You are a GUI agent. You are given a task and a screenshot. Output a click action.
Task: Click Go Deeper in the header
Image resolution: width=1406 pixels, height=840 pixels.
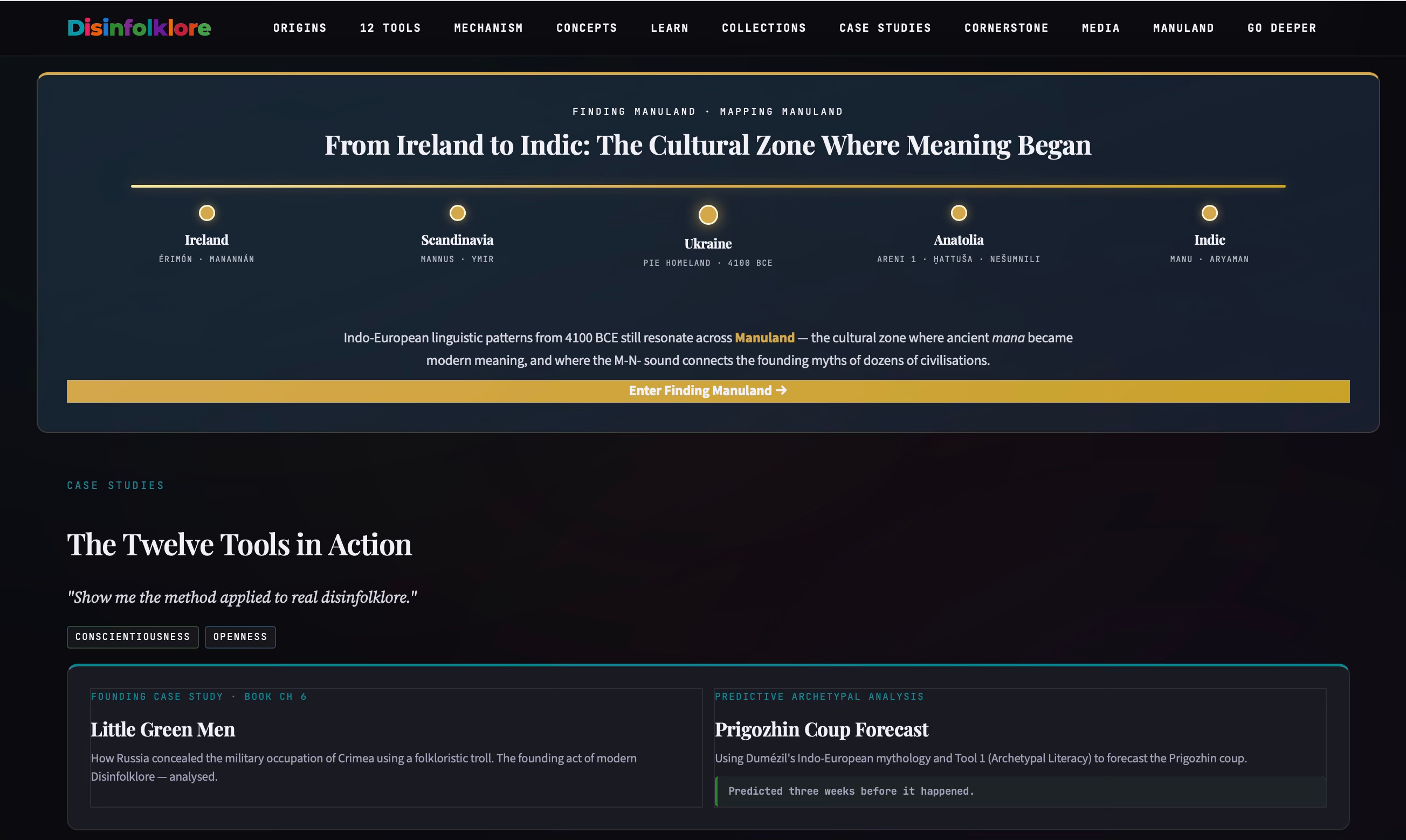(1282, 27)
